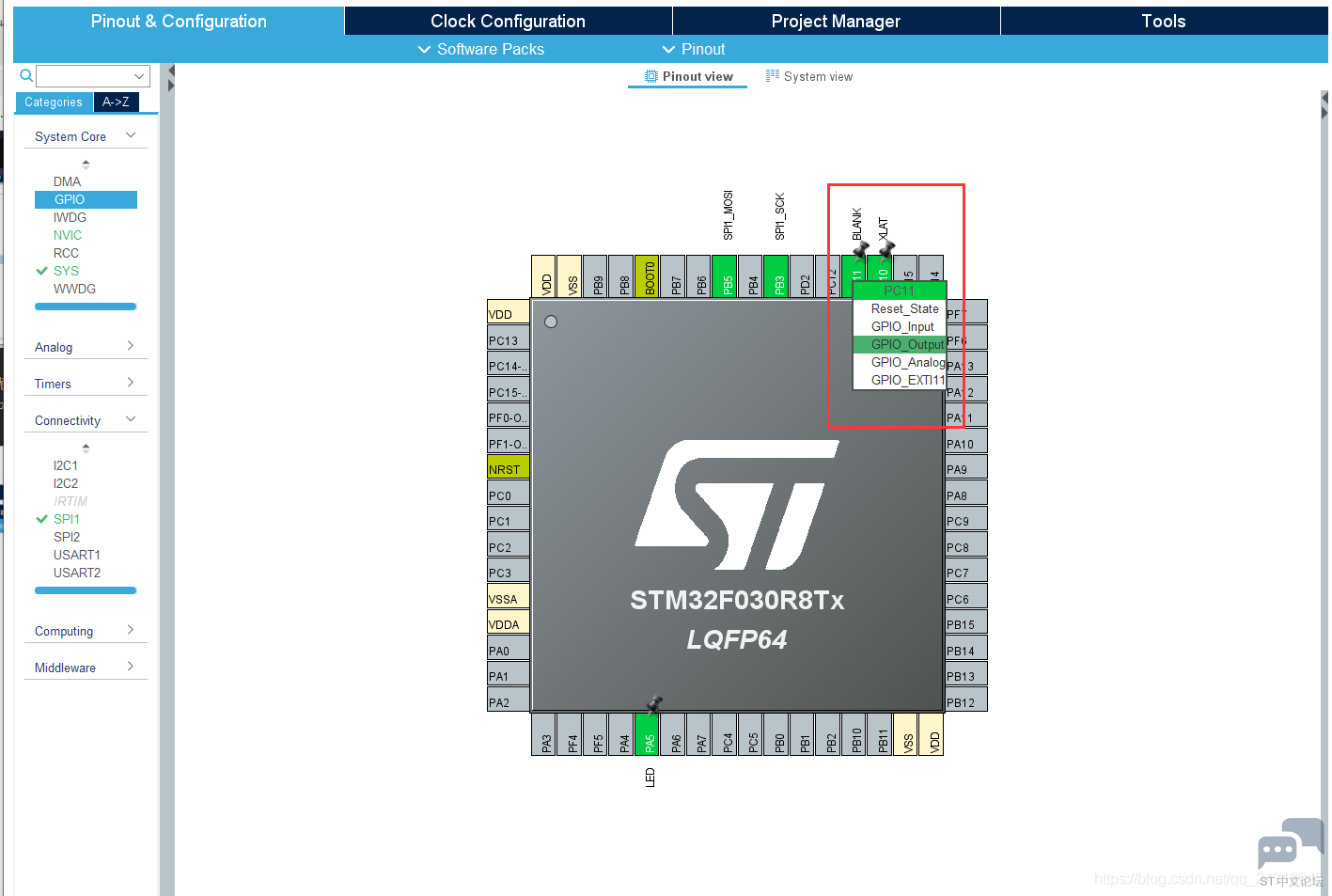Select SPI2 under Connectivity
Screen dimensions: 1332x896
(67, 537)
